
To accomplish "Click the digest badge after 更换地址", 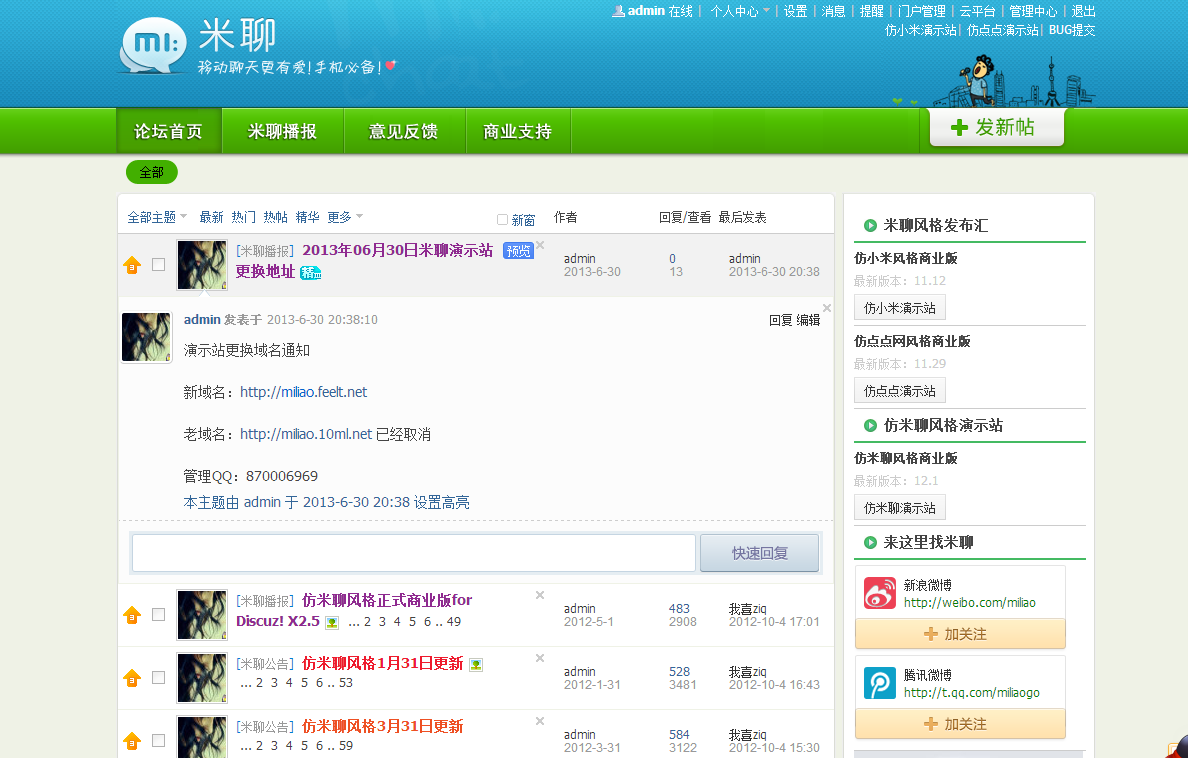I will click(311, 273).
